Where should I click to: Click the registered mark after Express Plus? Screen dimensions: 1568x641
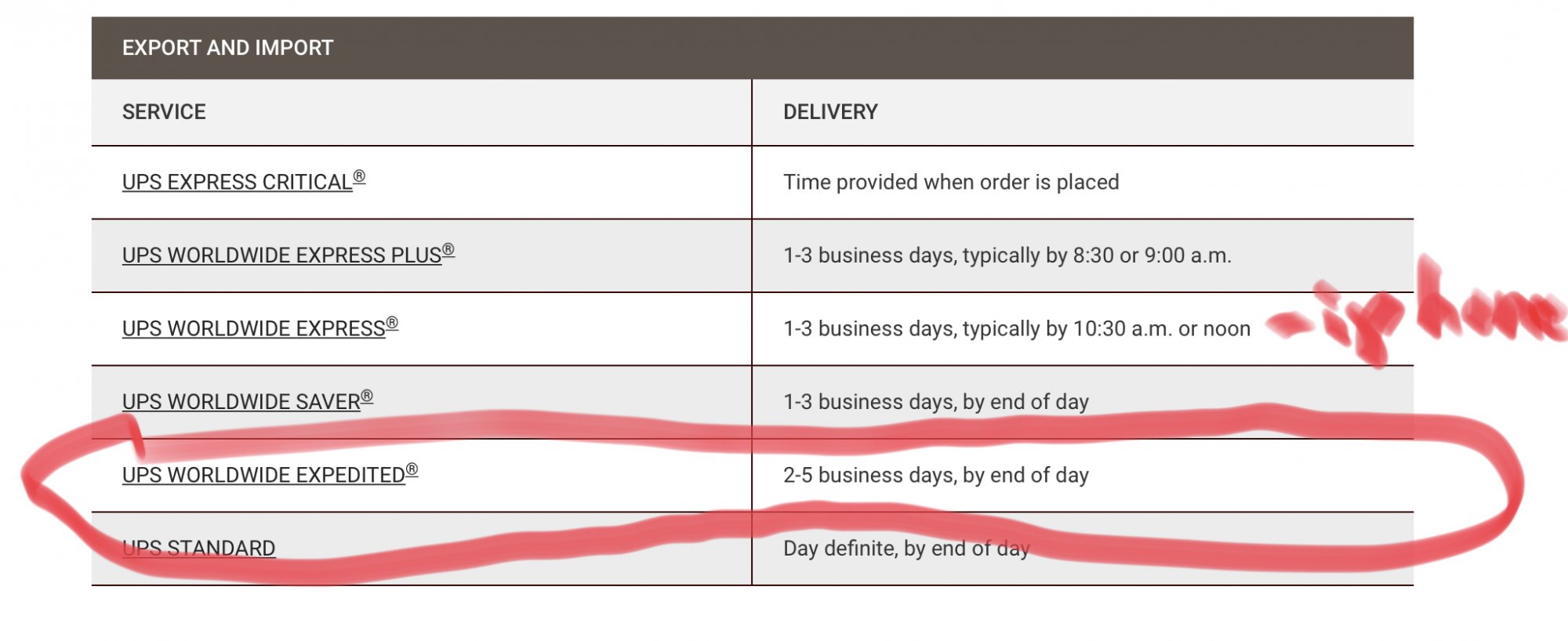coord(448,250)
